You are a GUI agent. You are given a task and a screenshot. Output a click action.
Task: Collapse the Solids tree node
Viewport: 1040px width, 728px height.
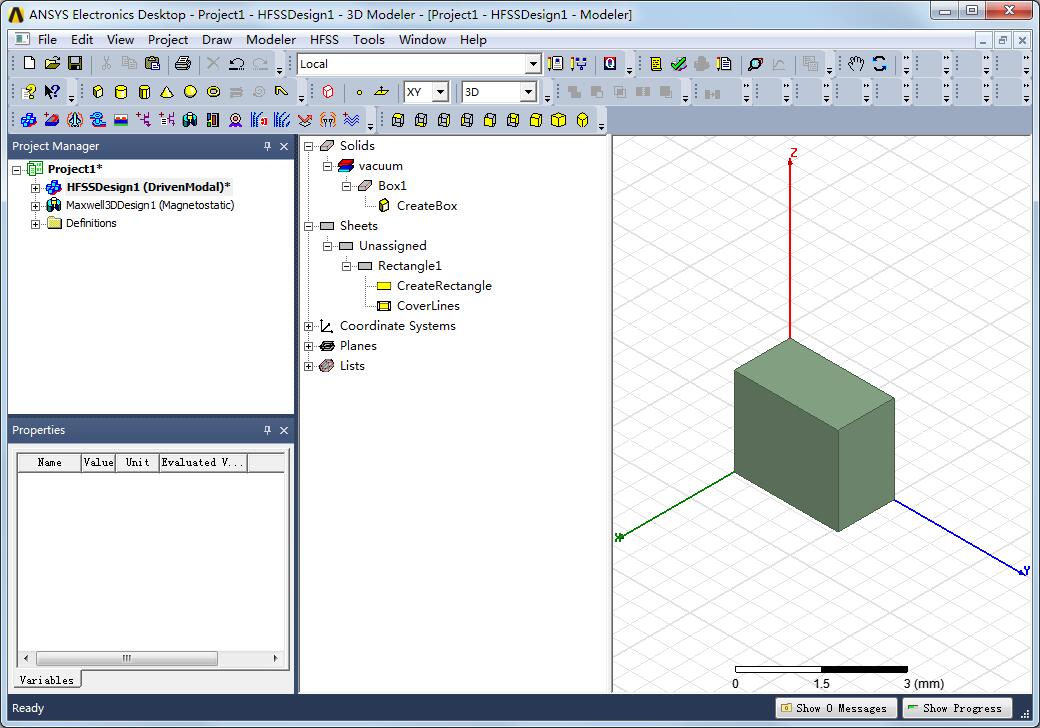(x=308, y=146)
